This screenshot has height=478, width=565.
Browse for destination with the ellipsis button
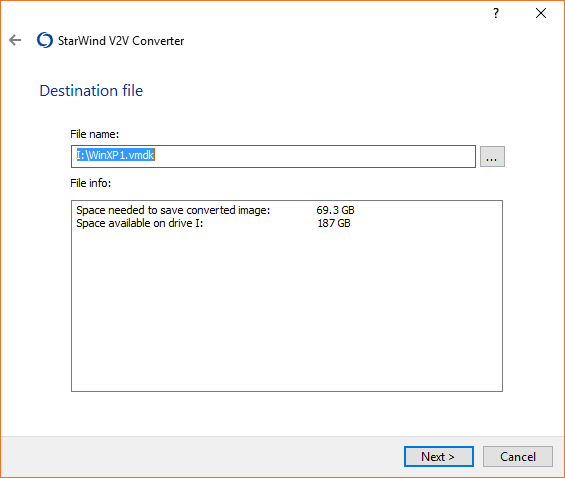click(x=492, y=157)
